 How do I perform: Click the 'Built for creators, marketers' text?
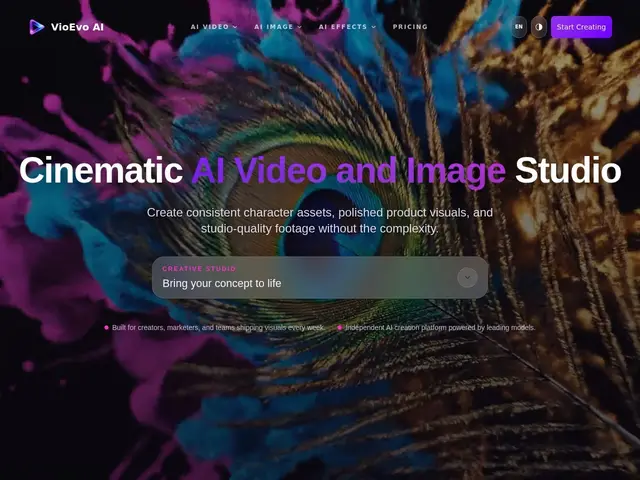point(218,327)
